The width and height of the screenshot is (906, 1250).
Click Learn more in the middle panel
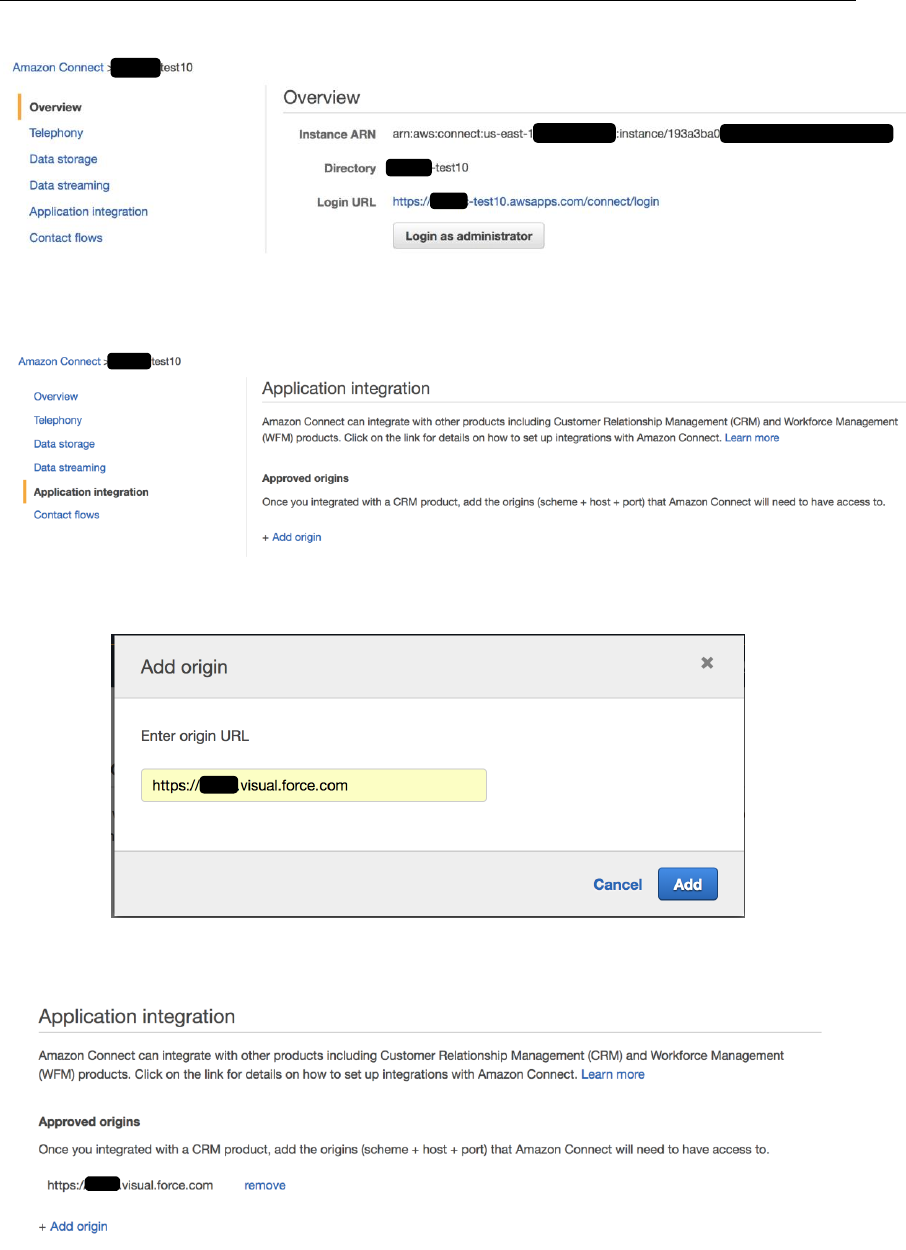752,438
